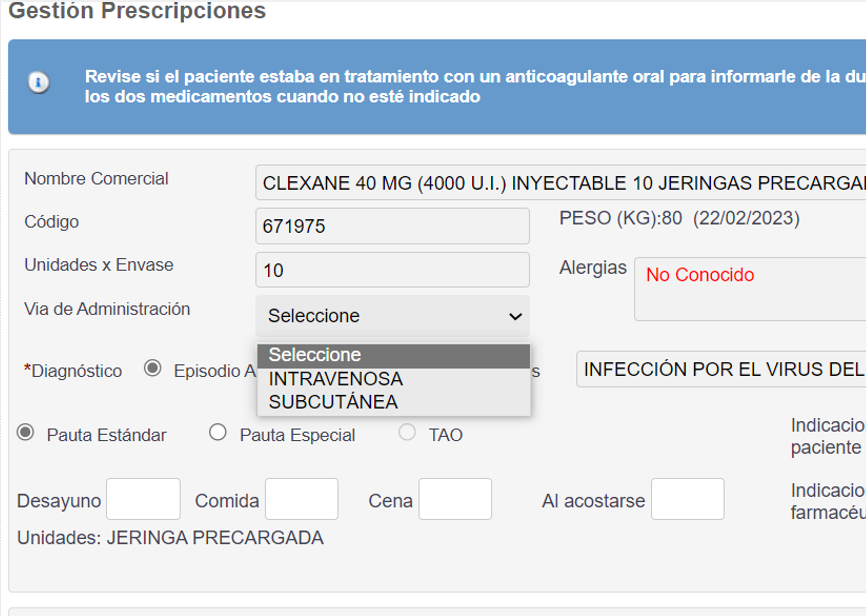Open the Via de Administración dropdown
The height and width of the screenshot is (616, 866).
[393, 316]
